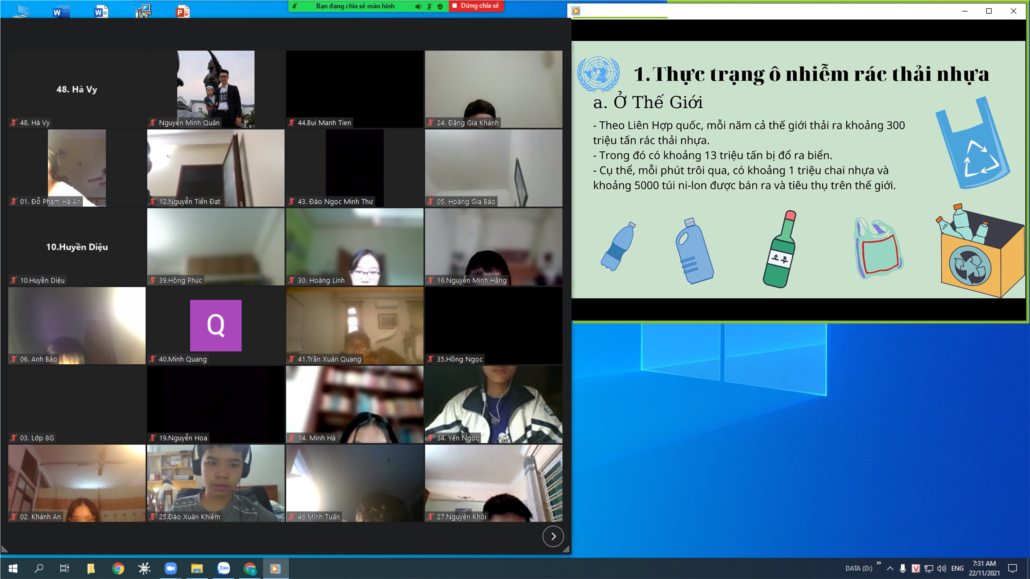This screenshot has height=579, width=1030.
Task: Open Task View from the taskbar
Action: (65, 568)
